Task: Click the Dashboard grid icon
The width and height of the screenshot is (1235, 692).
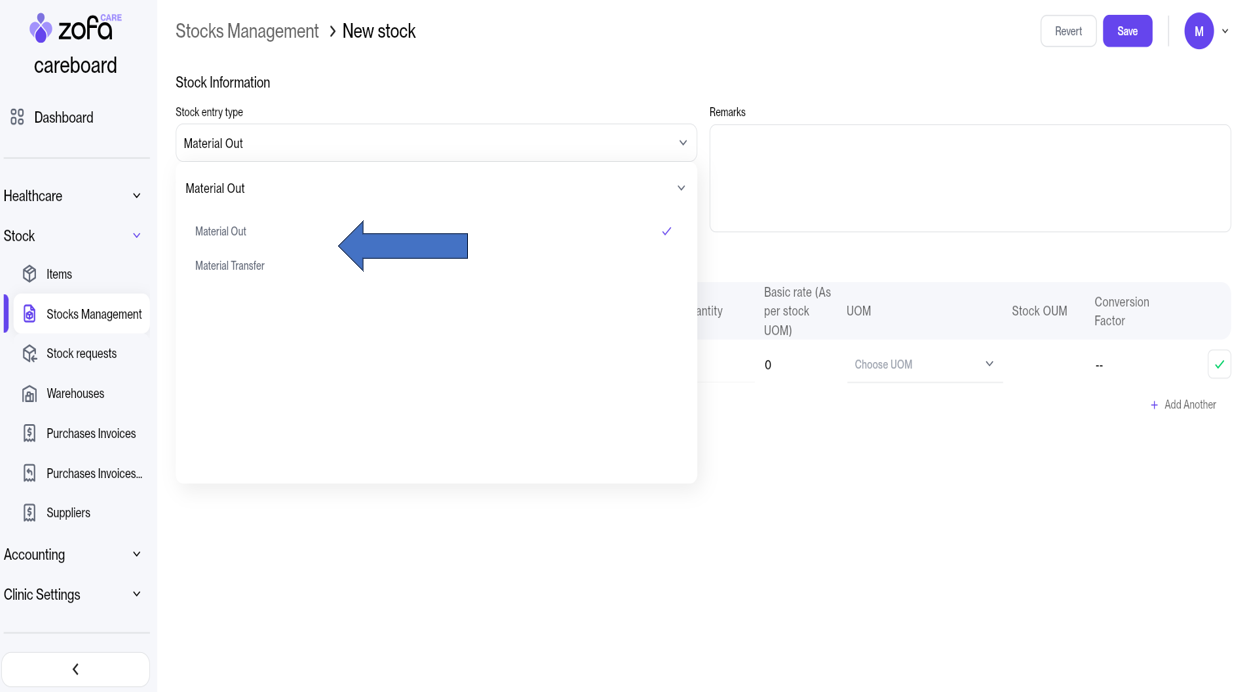Action: pyautogui.click(x=17, y=117)
